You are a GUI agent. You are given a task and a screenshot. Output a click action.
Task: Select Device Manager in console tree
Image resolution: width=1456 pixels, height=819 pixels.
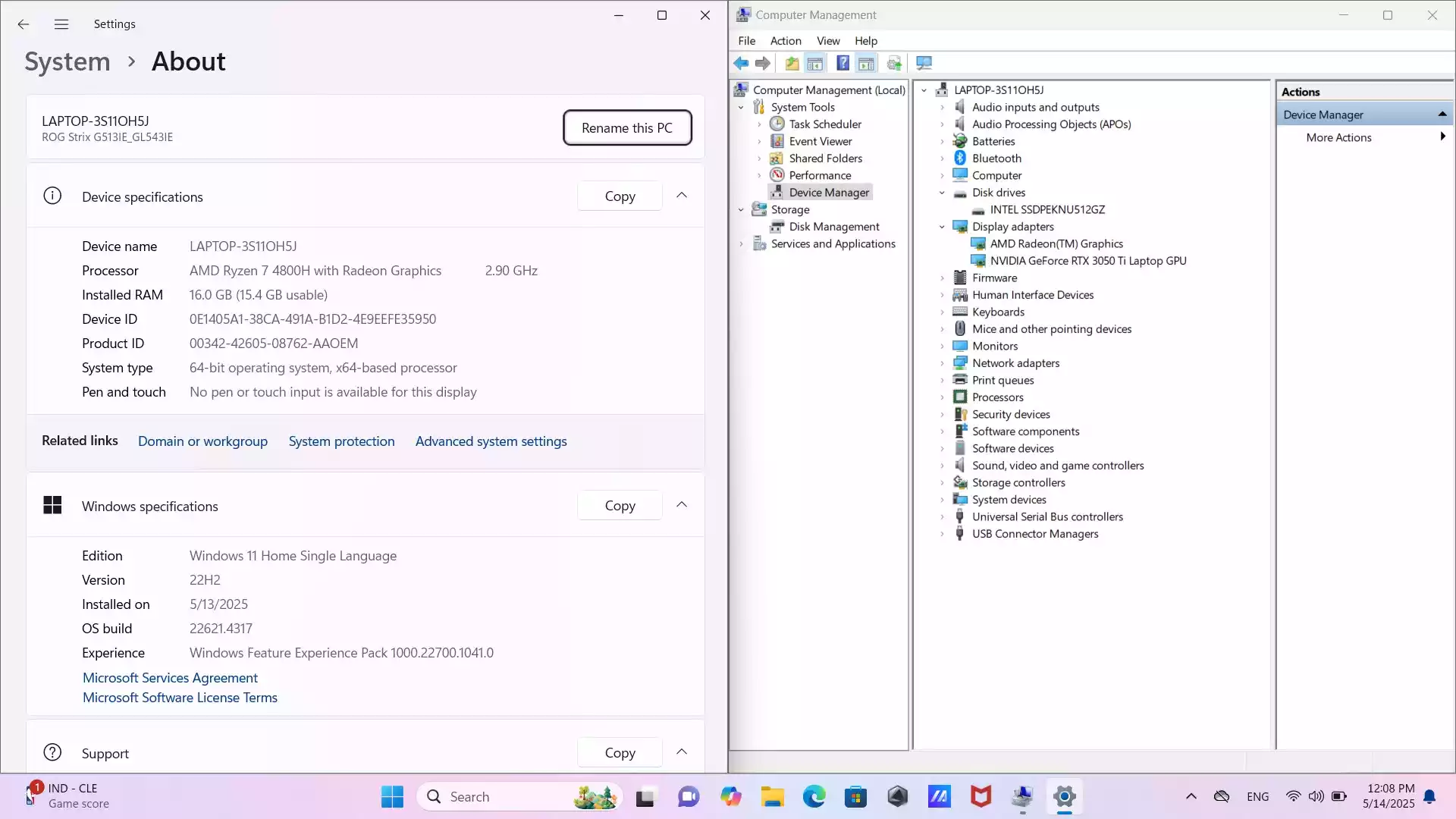(x=829, y=193)
